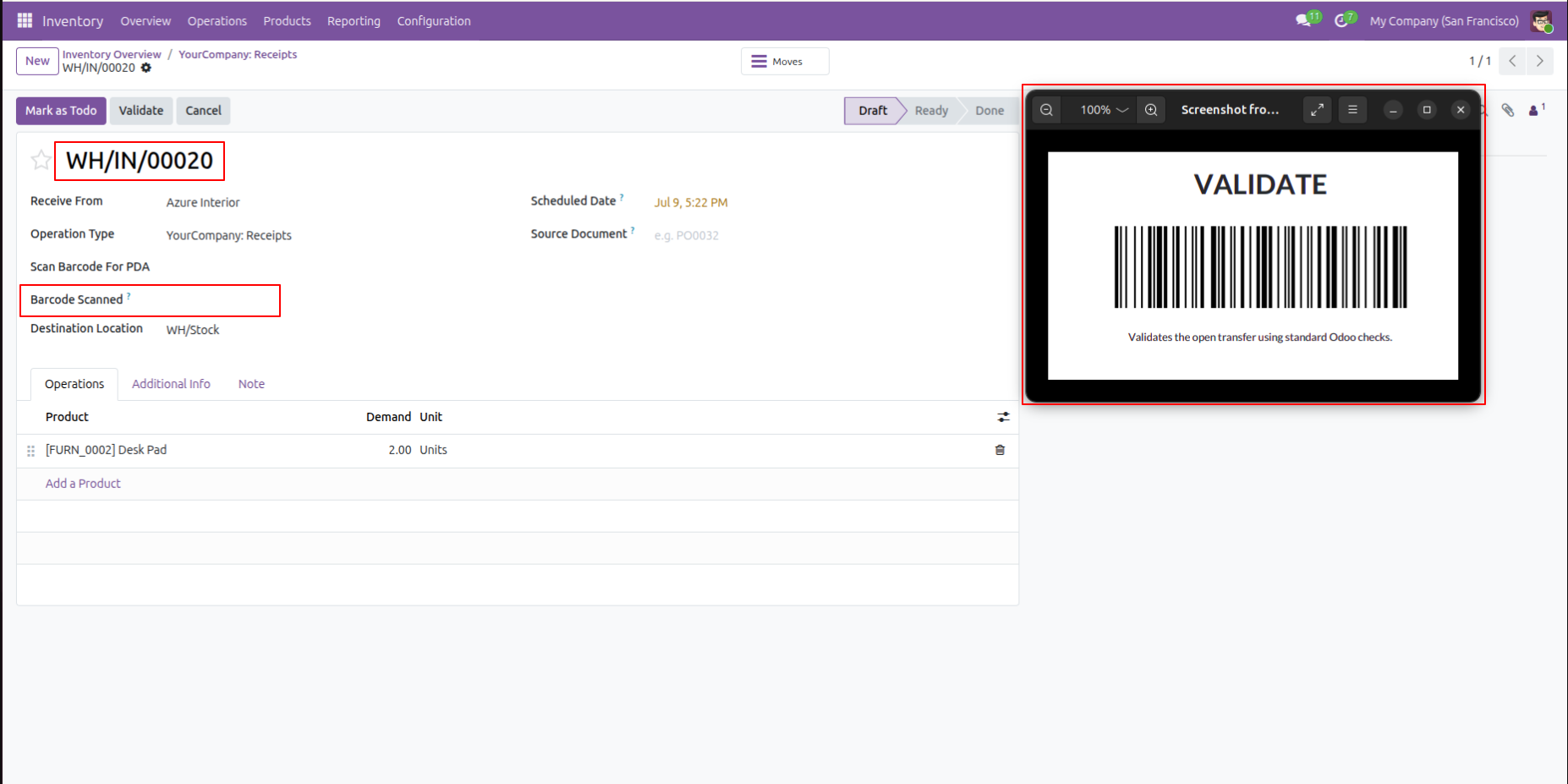
Task: Delete the Desk Pad line with trash icon
Action: [x=1000, y=450]
